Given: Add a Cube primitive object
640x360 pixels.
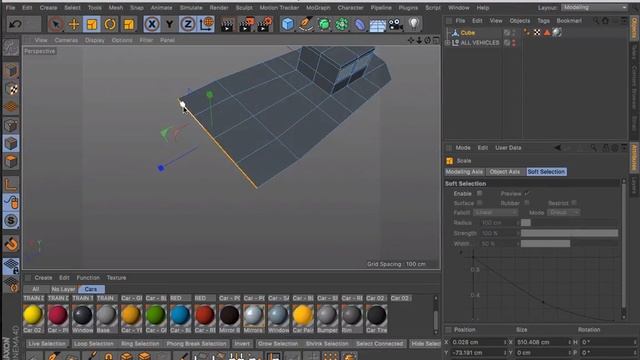Looking at the screenshot, I should point(287,24).
